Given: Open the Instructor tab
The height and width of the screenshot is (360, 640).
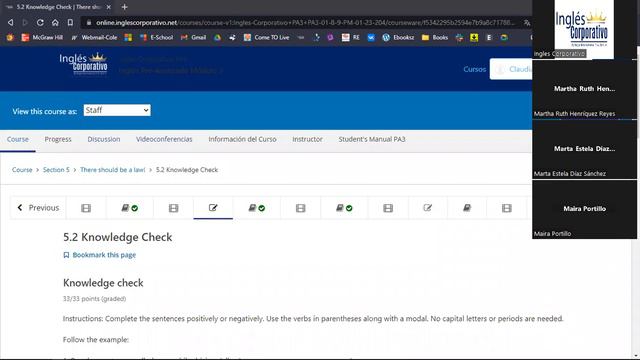Looking at the screenshot, I should 307,139.
